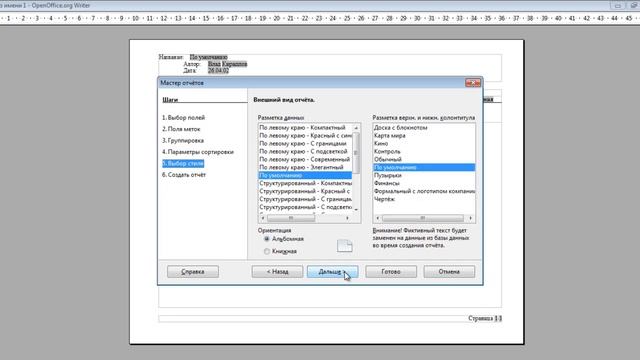The width and height of the screenshot is (640, 360).
Task: Select header layout Кино
Action: (x=424, y=144)
